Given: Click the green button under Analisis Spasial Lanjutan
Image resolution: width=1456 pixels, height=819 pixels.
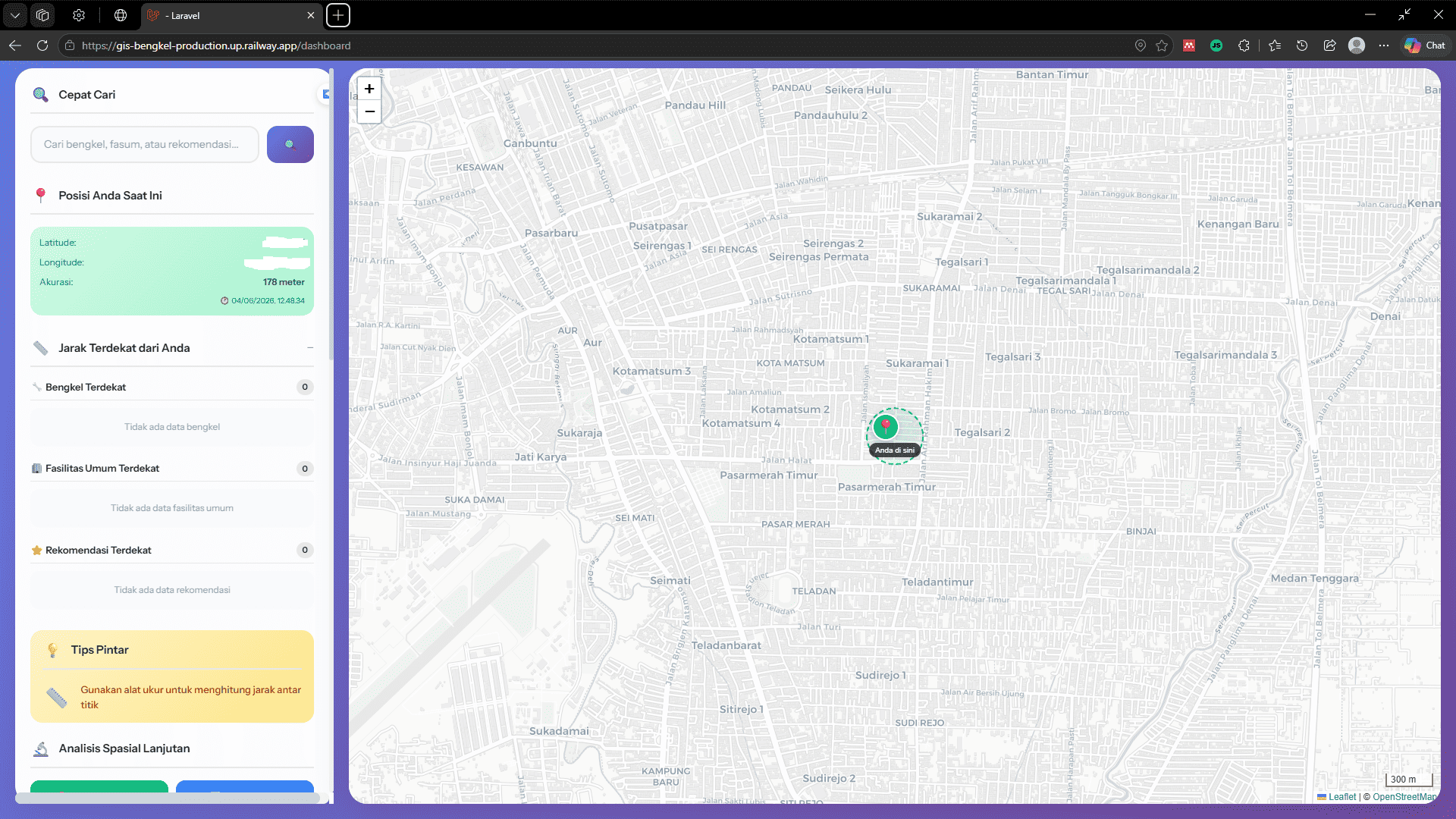Looking at the screenshot, I should tap(99, 786).
